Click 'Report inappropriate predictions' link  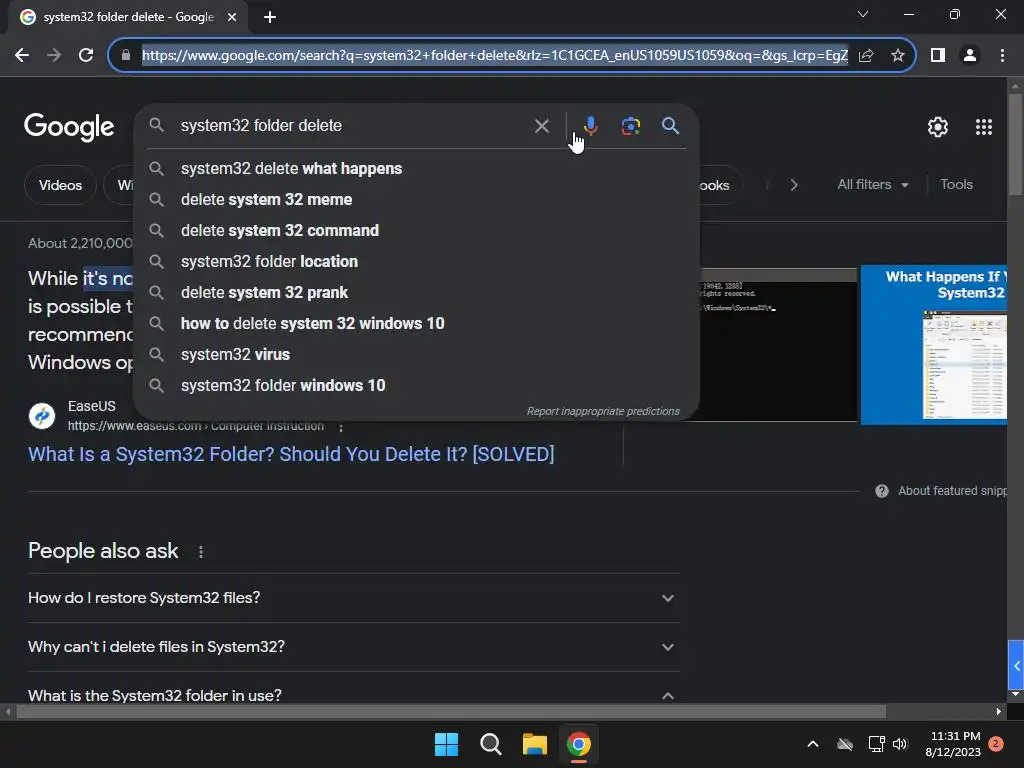[603, 411]
